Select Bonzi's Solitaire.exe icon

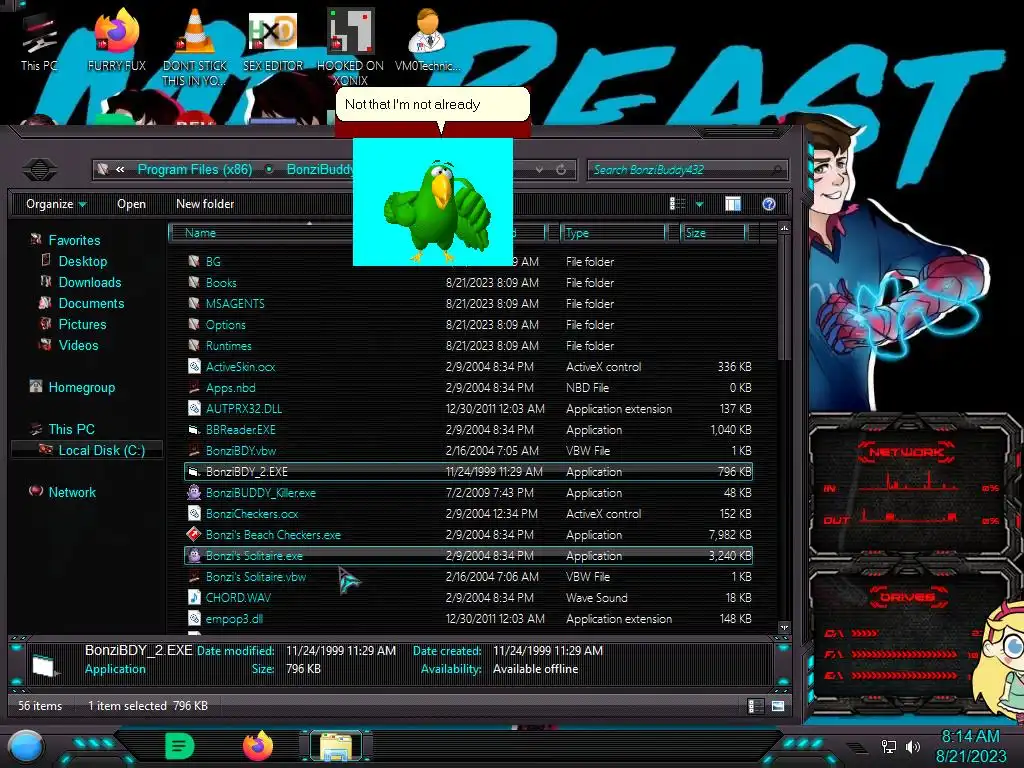coord(194,555)
